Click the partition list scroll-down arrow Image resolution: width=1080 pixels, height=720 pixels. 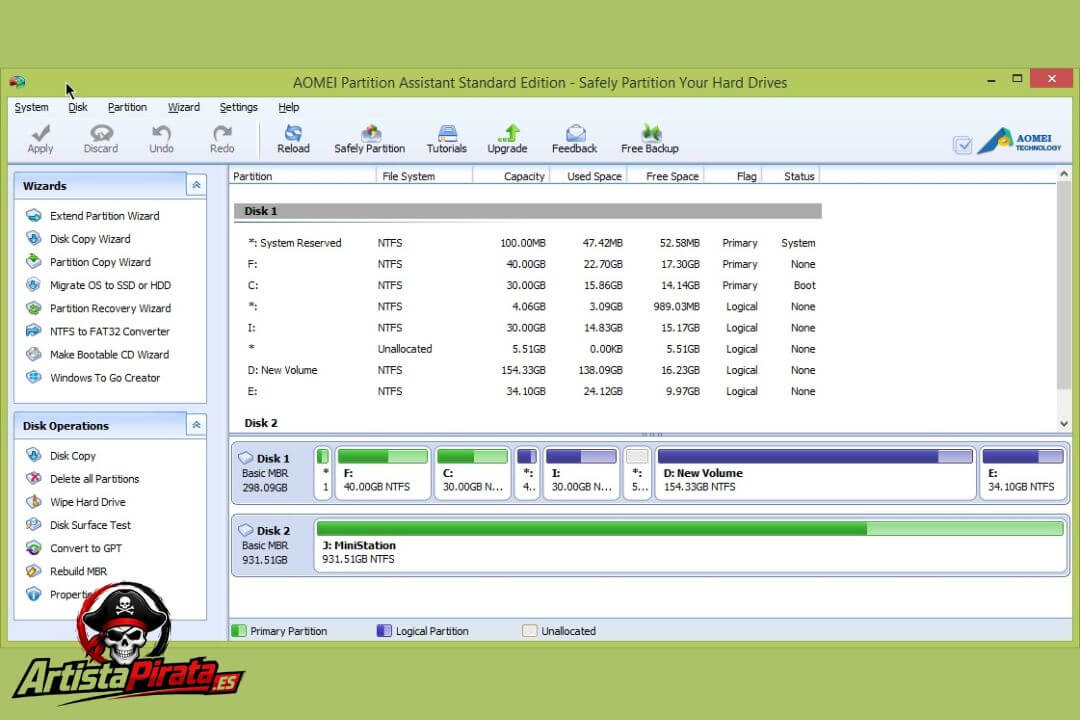click(x=1064, y=424)
